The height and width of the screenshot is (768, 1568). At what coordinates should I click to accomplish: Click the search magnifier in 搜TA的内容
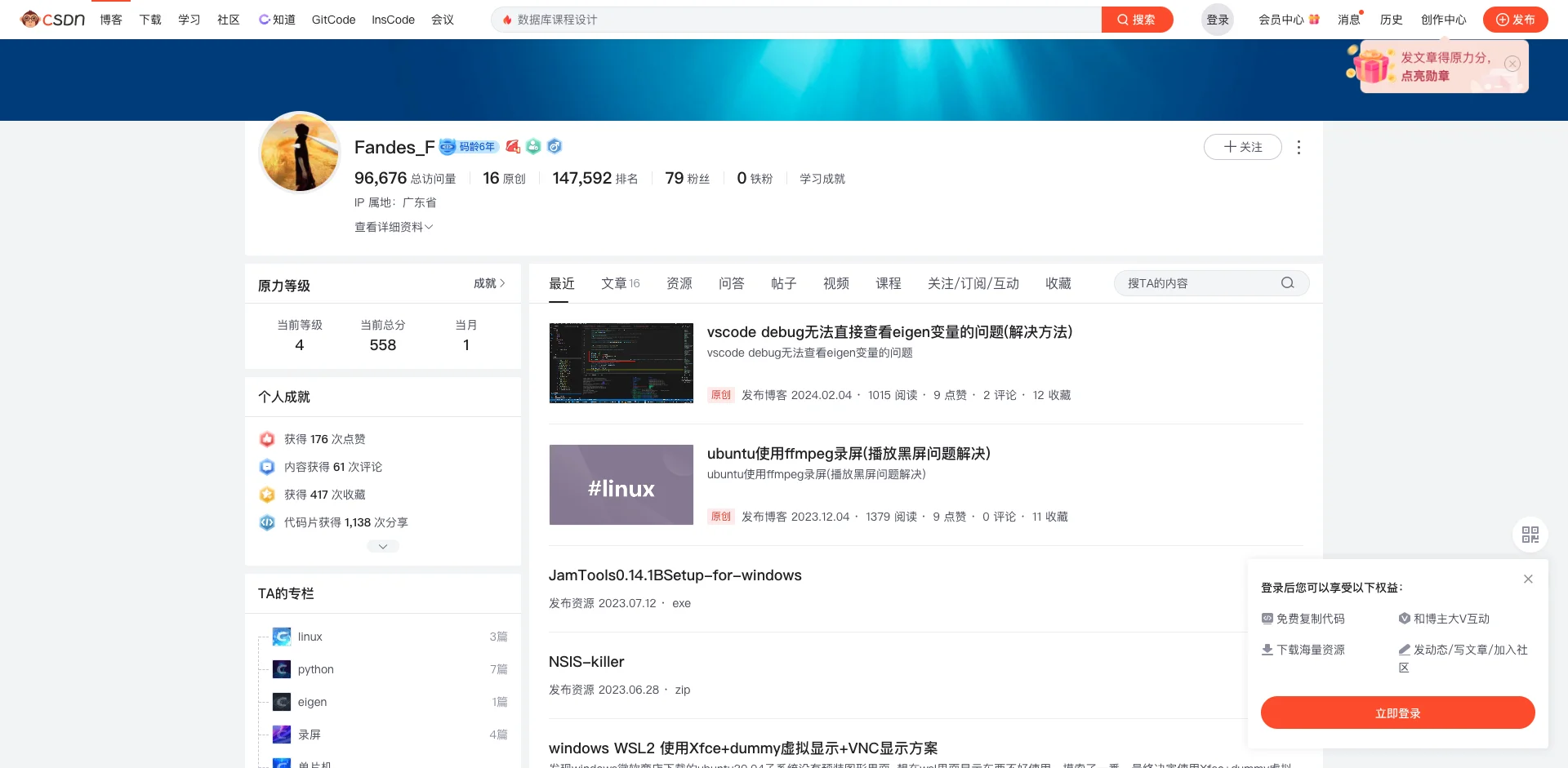[x=1288, y=283]
